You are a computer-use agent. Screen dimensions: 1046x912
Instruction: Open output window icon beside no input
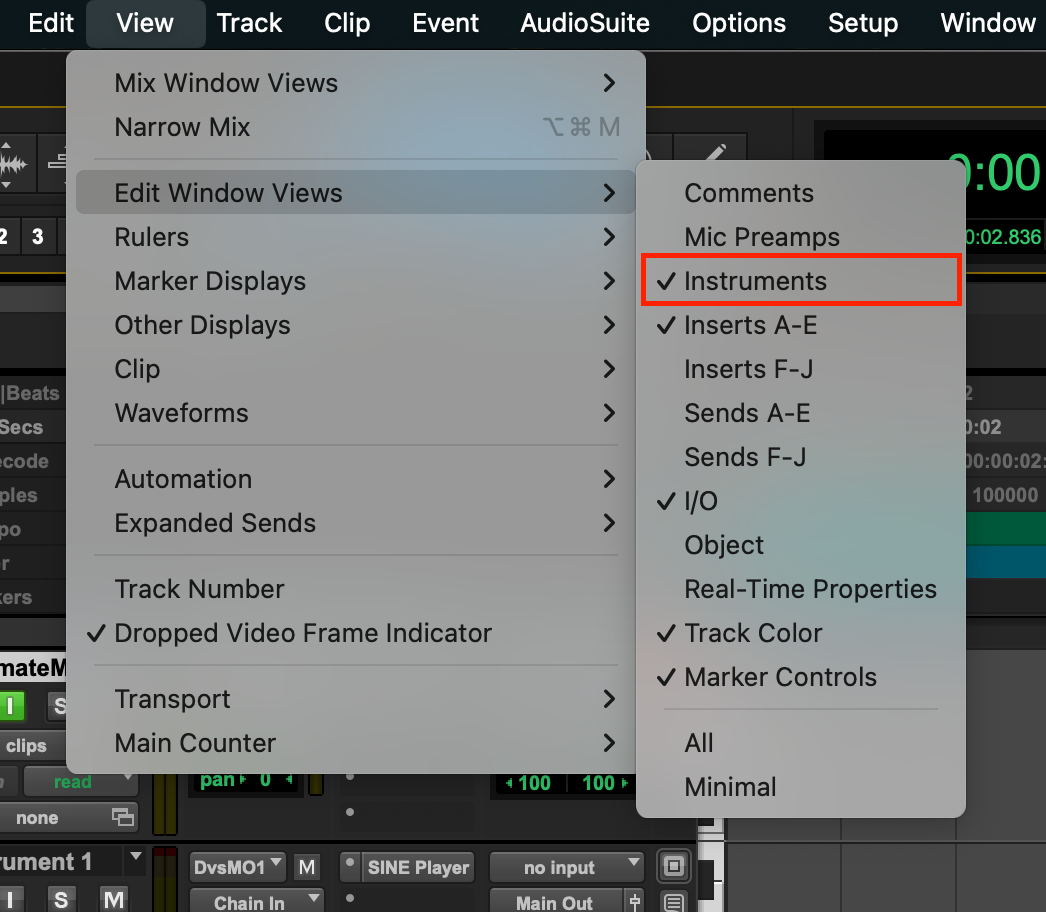click(673, 866)
